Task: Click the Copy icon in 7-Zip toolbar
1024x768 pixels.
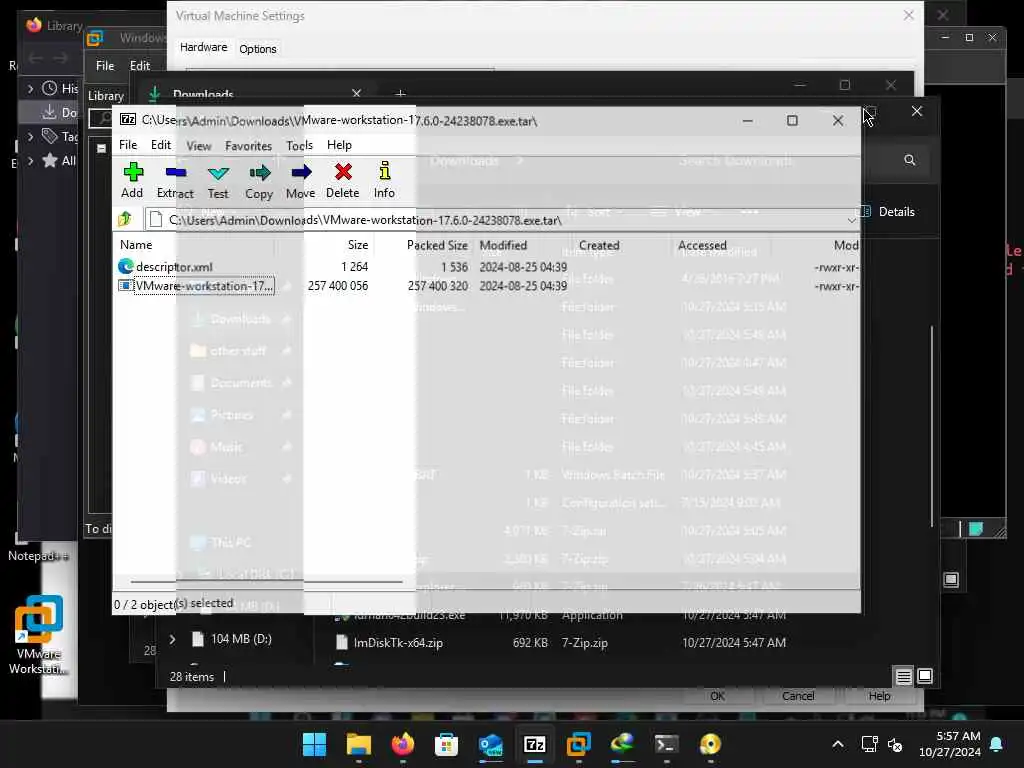Action: [259, 180]
